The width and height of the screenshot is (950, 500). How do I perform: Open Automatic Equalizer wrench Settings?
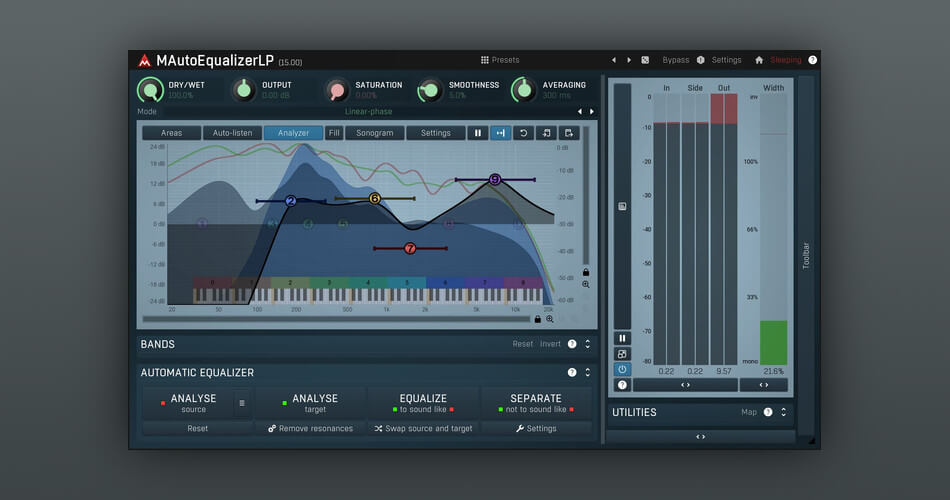536,428
